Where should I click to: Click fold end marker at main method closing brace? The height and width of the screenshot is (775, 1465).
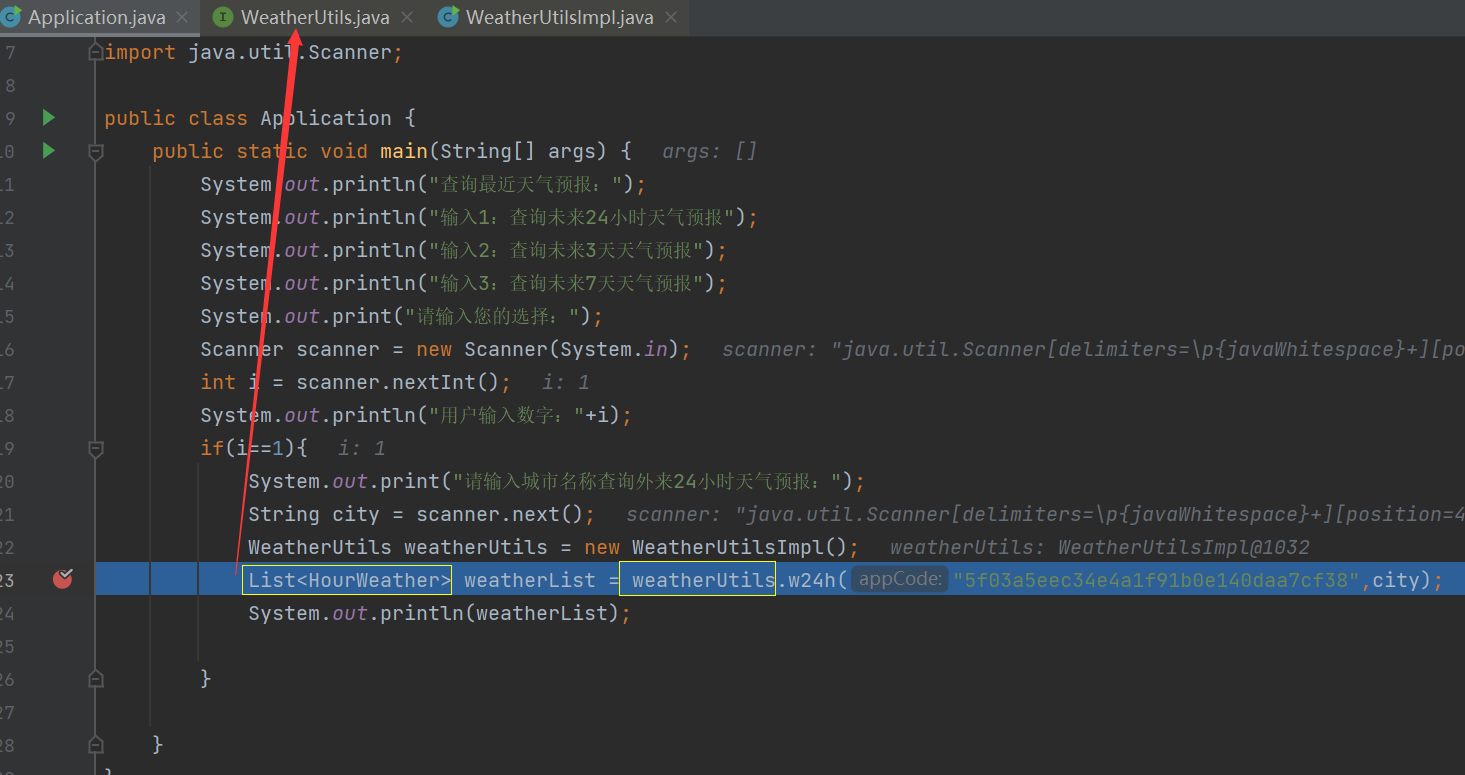click(96, 745)
